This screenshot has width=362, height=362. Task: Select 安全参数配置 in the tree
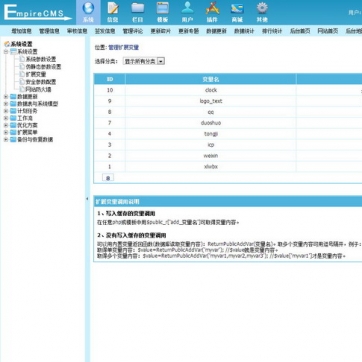41,82
